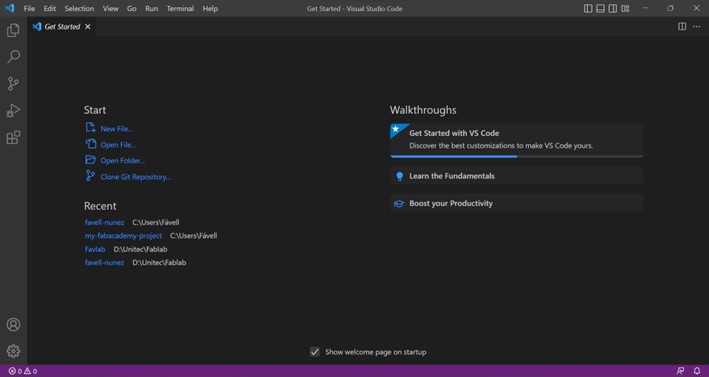Split the editor to the right
The height and width of the screenshot is (377, 709).
[x=682, y=27]
